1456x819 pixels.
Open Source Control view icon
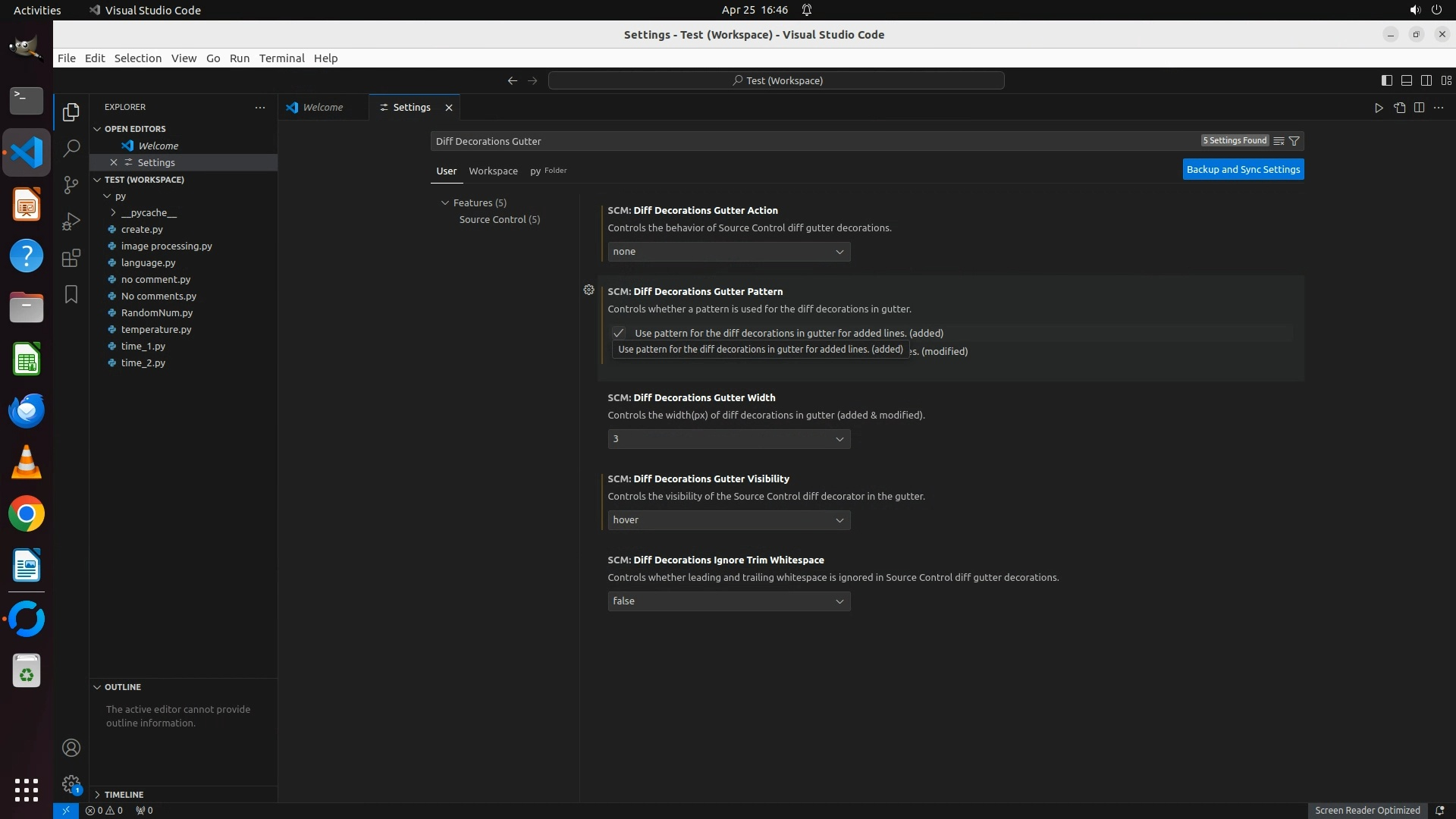tap(71, 184)
